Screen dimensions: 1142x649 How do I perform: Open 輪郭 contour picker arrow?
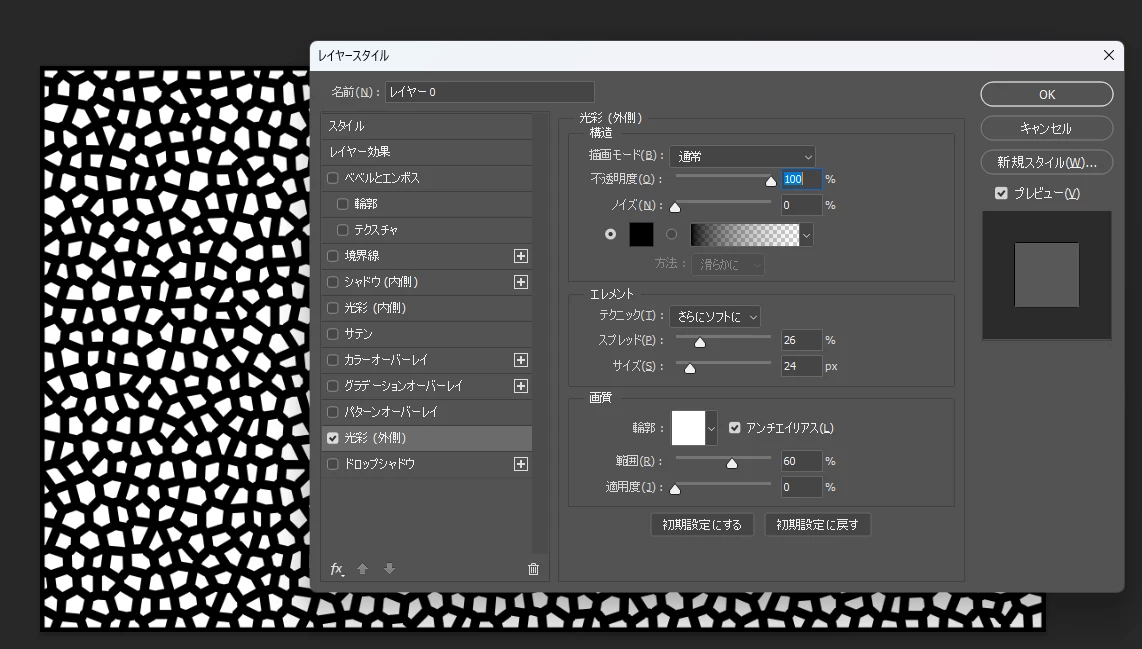point(712,428)
